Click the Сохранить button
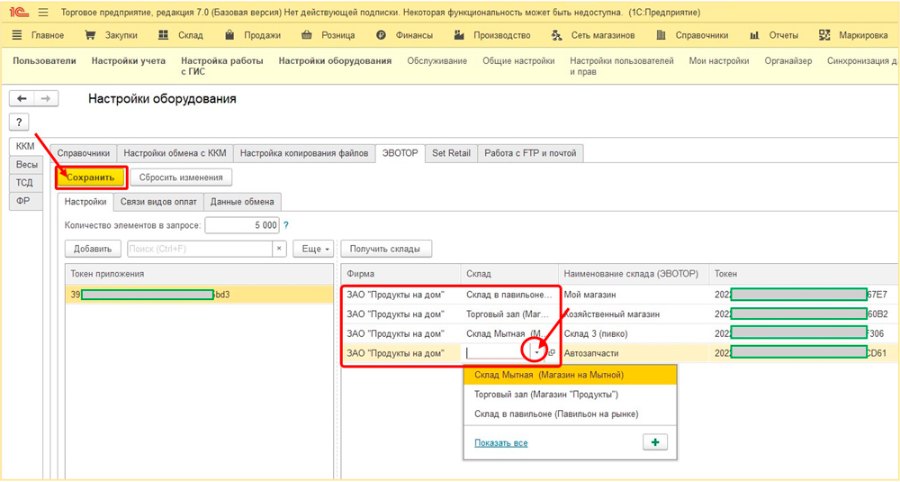900x482 pixels. pyautogui.click(x=91, y=178)
